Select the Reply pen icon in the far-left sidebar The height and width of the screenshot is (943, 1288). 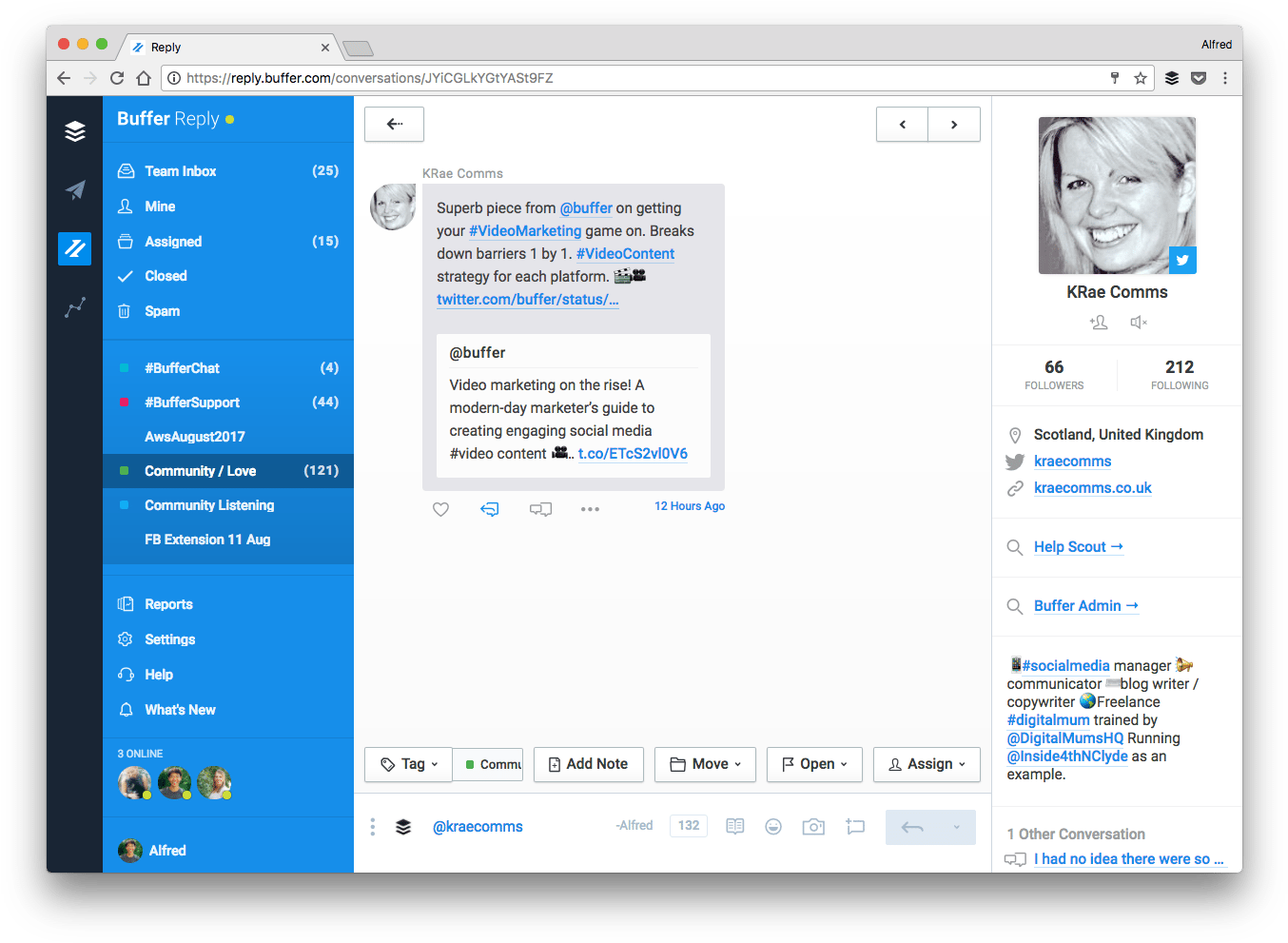74,248
